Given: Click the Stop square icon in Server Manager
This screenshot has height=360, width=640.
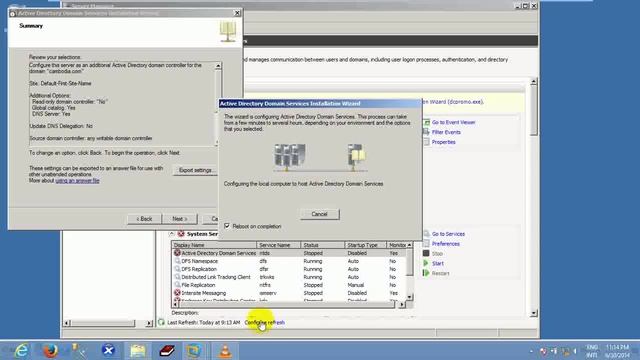Looking at the screenshot, I should tap(426, 253).
